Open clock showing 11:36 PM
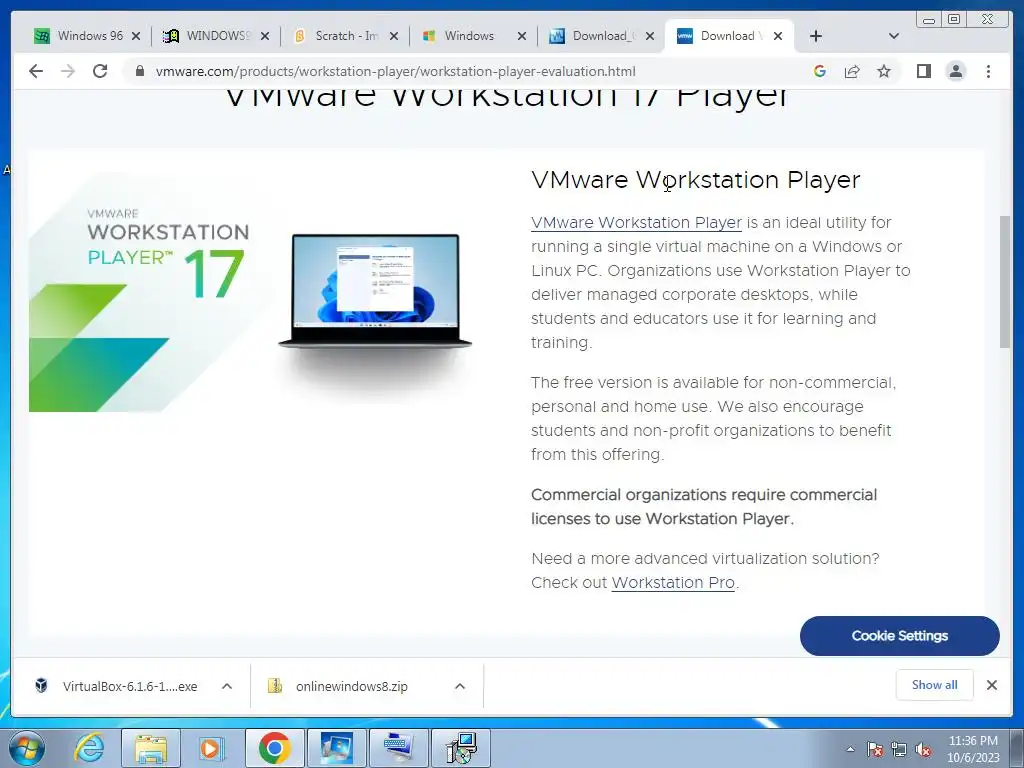The width and height of the screenshot is (1024, 768). click(x=973, y=749)
